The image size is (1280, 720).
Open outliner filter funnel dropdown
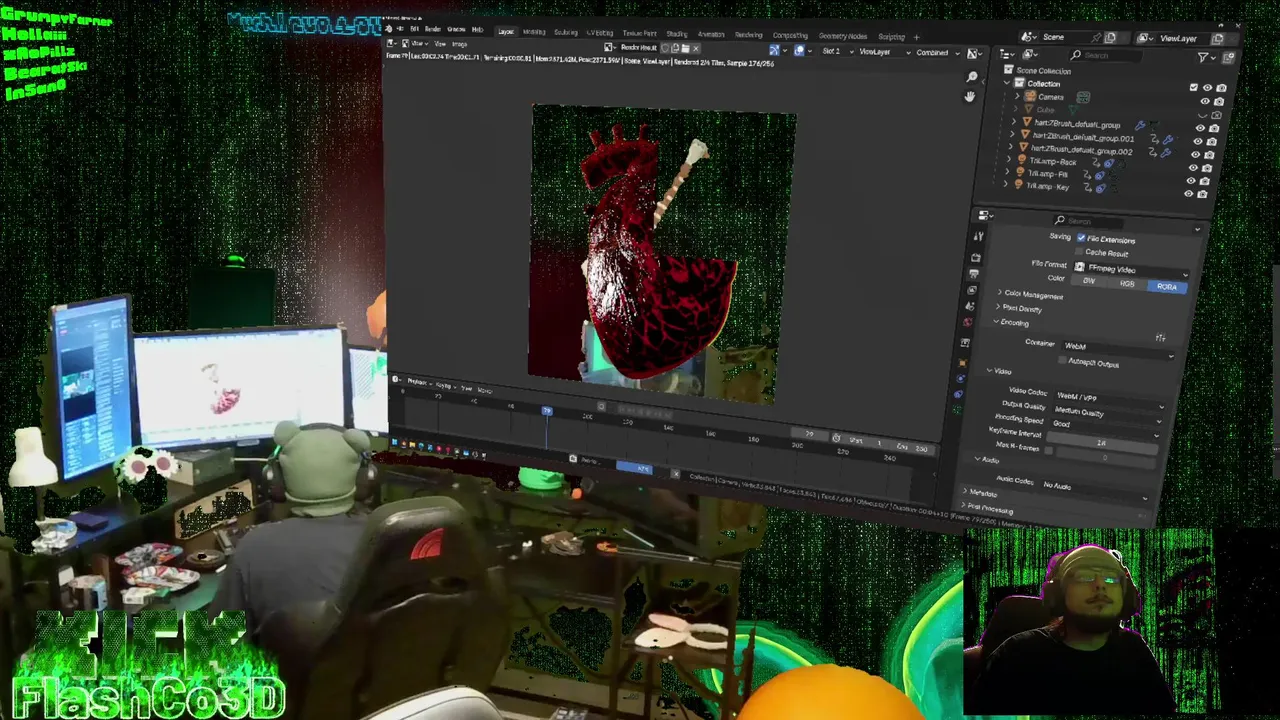1207,57
